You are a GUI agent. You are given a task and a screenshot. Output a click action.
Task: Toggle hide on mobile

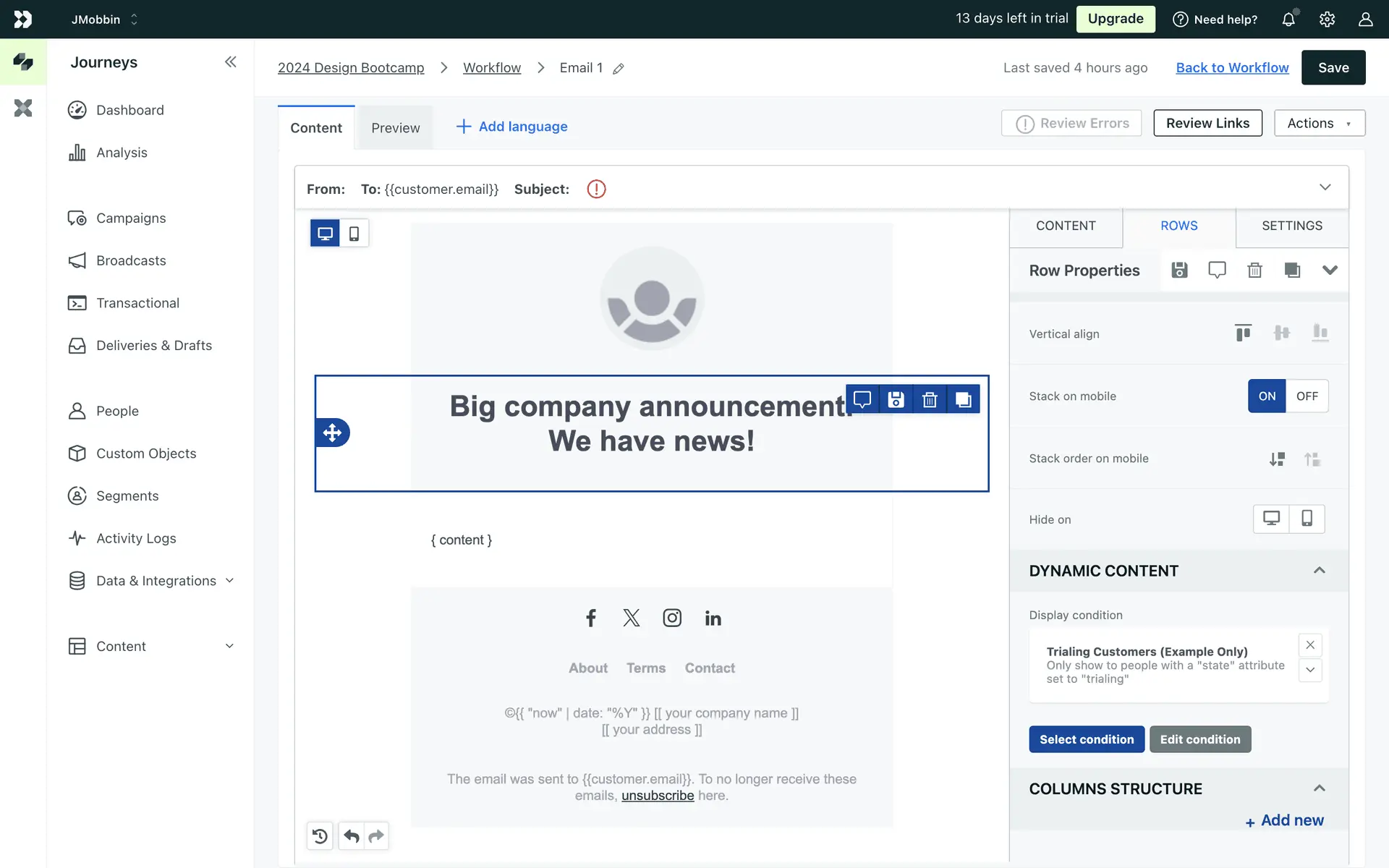coord(1307,519)
